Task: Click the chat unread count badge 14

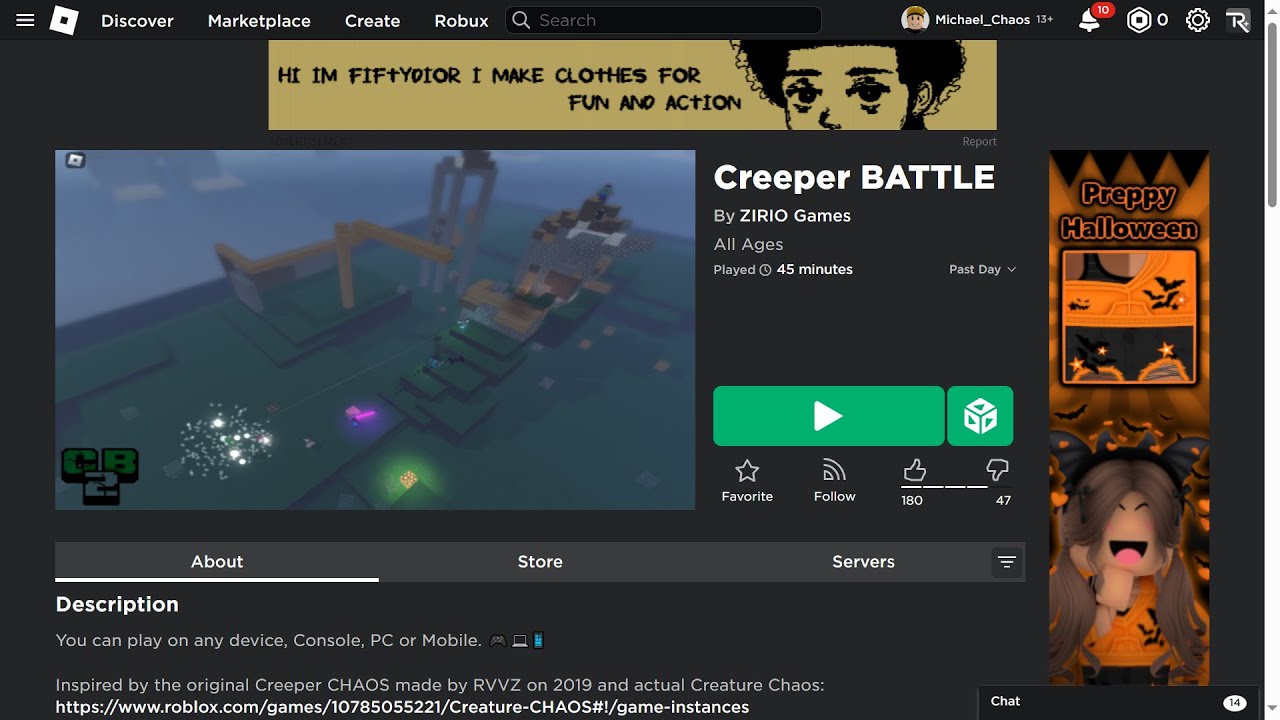Action: (1234, 702)
